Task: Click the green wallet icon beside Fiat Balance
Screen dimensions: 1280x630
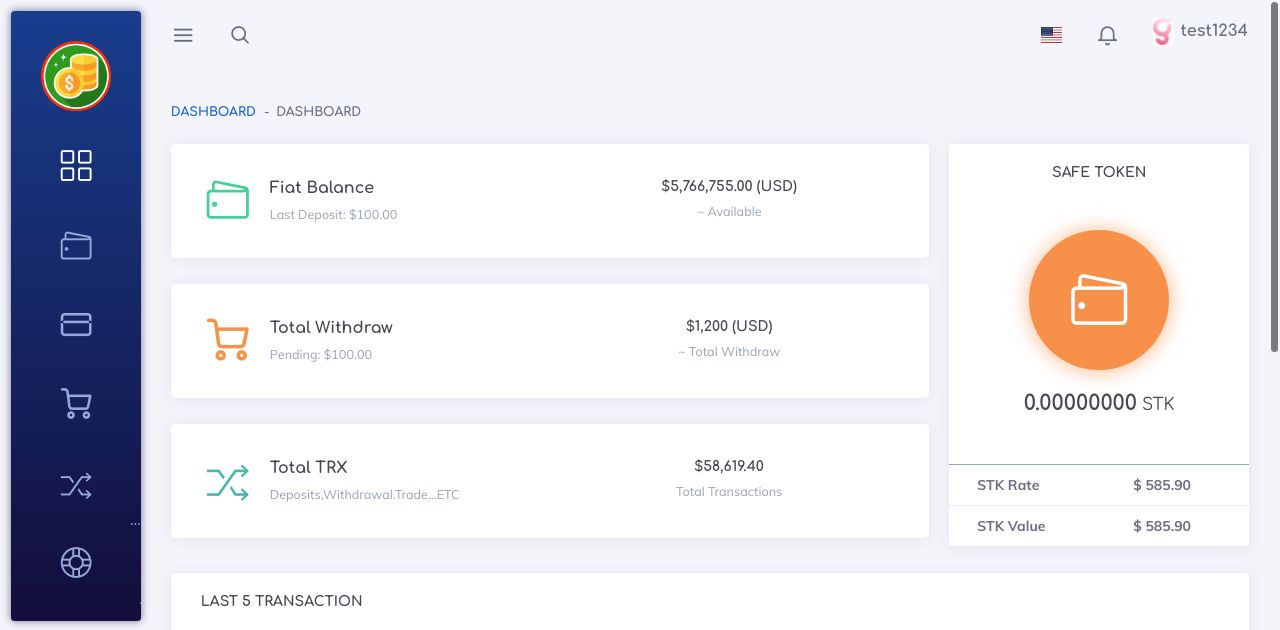Action: pos(227,200)
